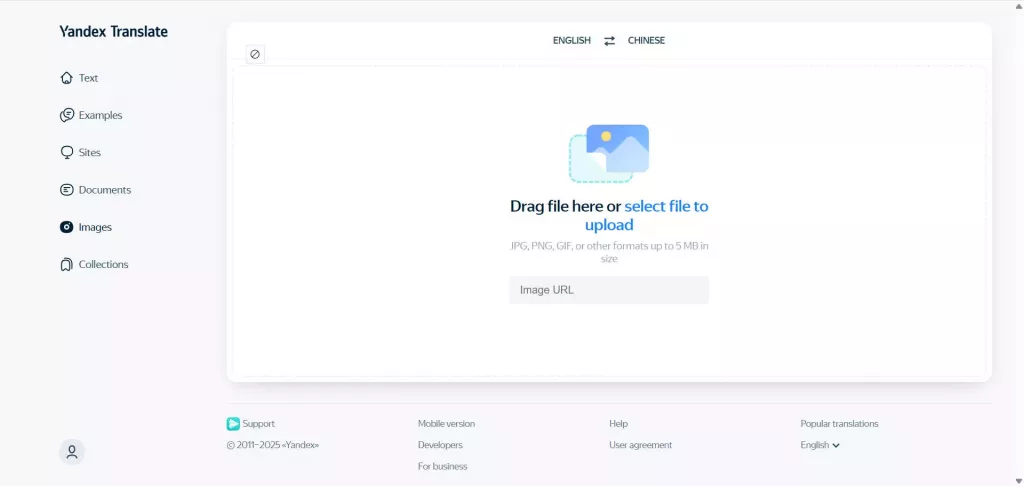The image size is (1024, 486).
Task: Open Documents translation label
Action: click(104, 190)
